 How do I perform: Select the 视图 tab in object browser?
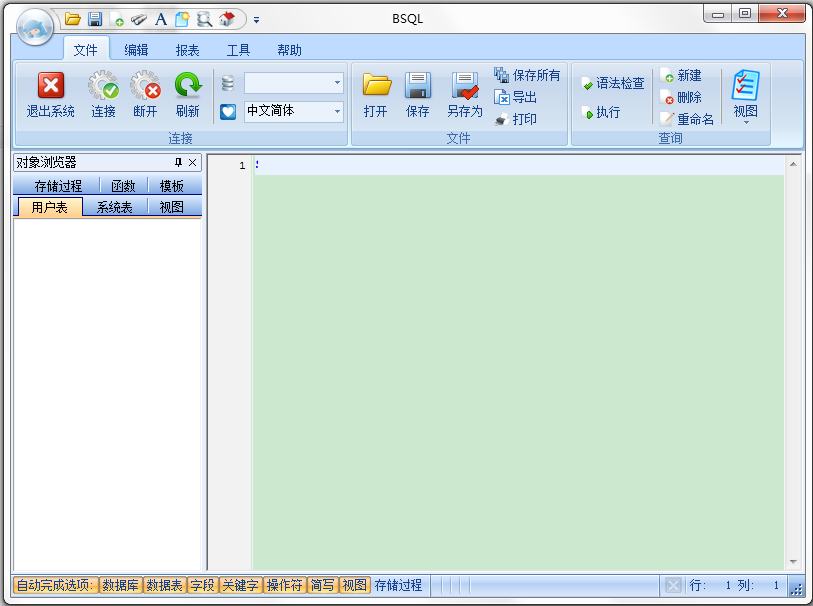[x=172, y=207]
